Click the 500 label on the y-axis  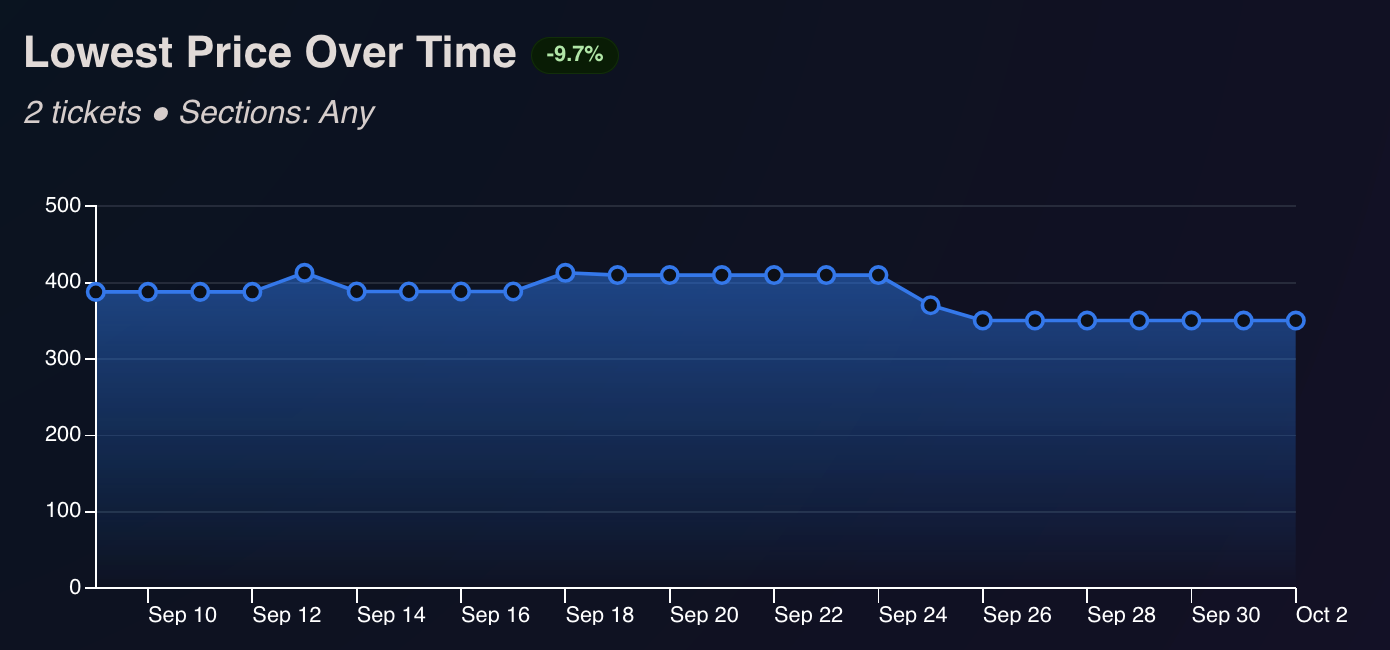(x=63, y=206)
